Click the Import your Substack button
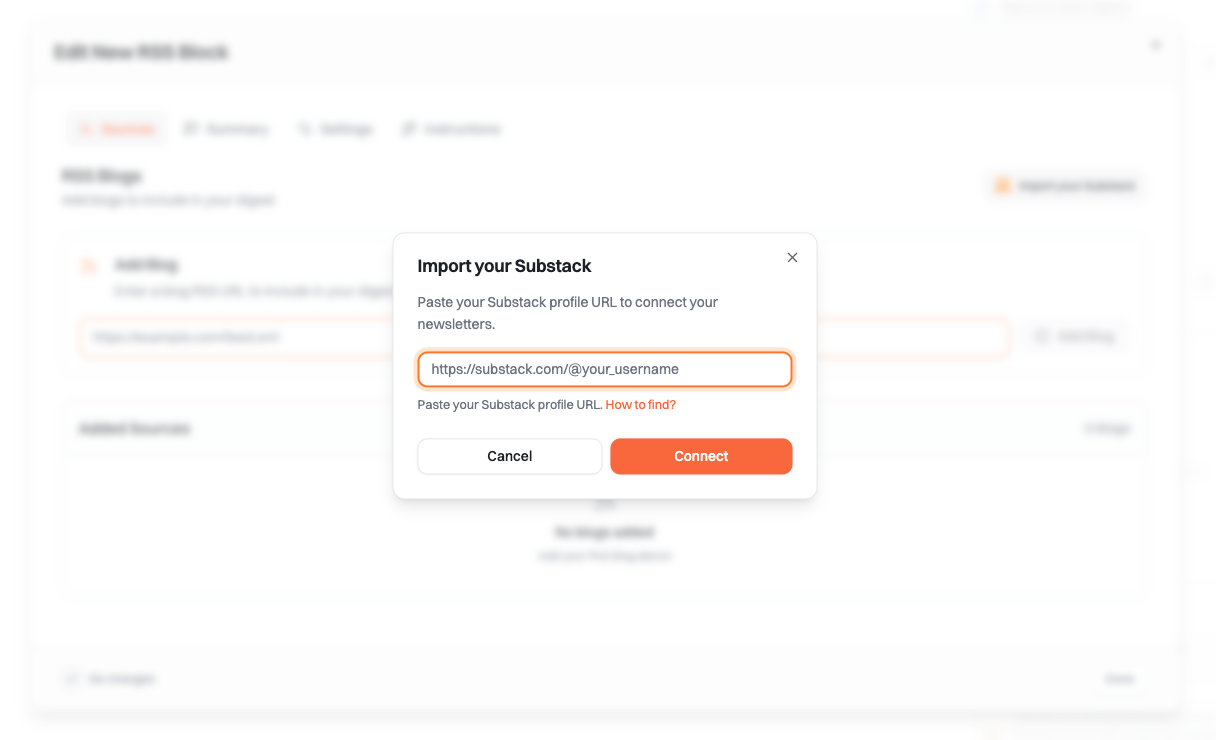 point(1065,186)
